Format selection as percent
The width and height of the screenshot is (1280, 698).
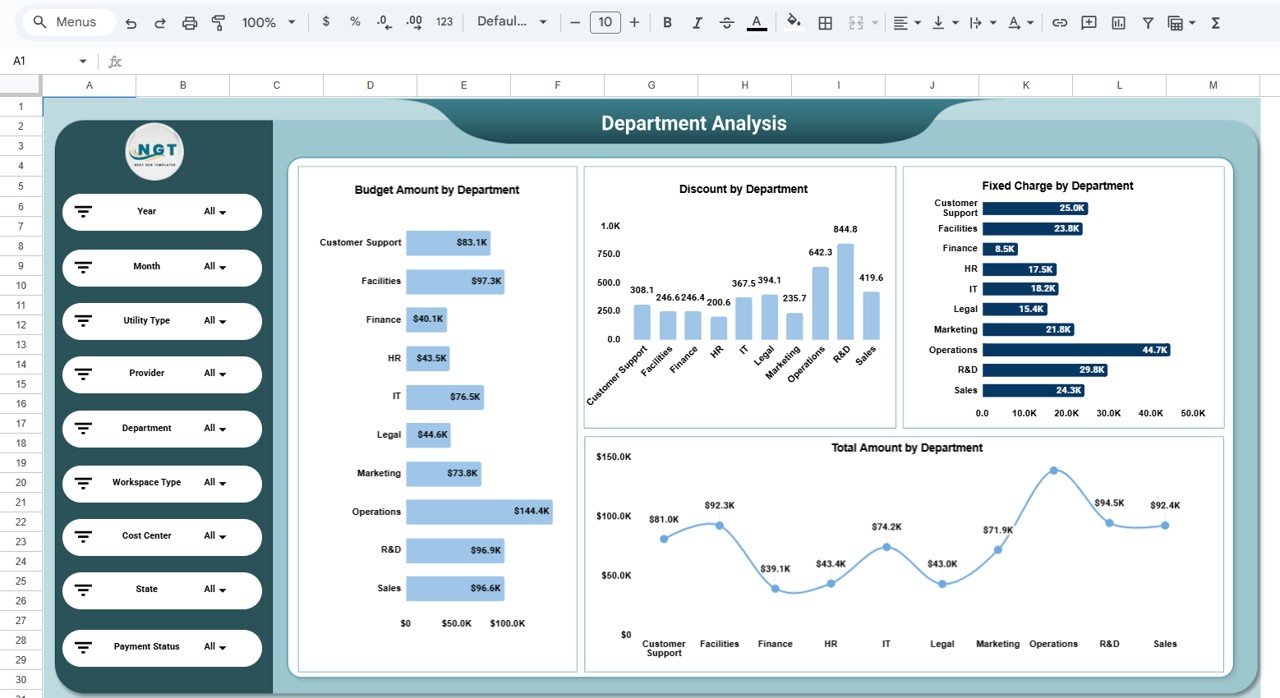pyautogui.click(x=354, y=21)
